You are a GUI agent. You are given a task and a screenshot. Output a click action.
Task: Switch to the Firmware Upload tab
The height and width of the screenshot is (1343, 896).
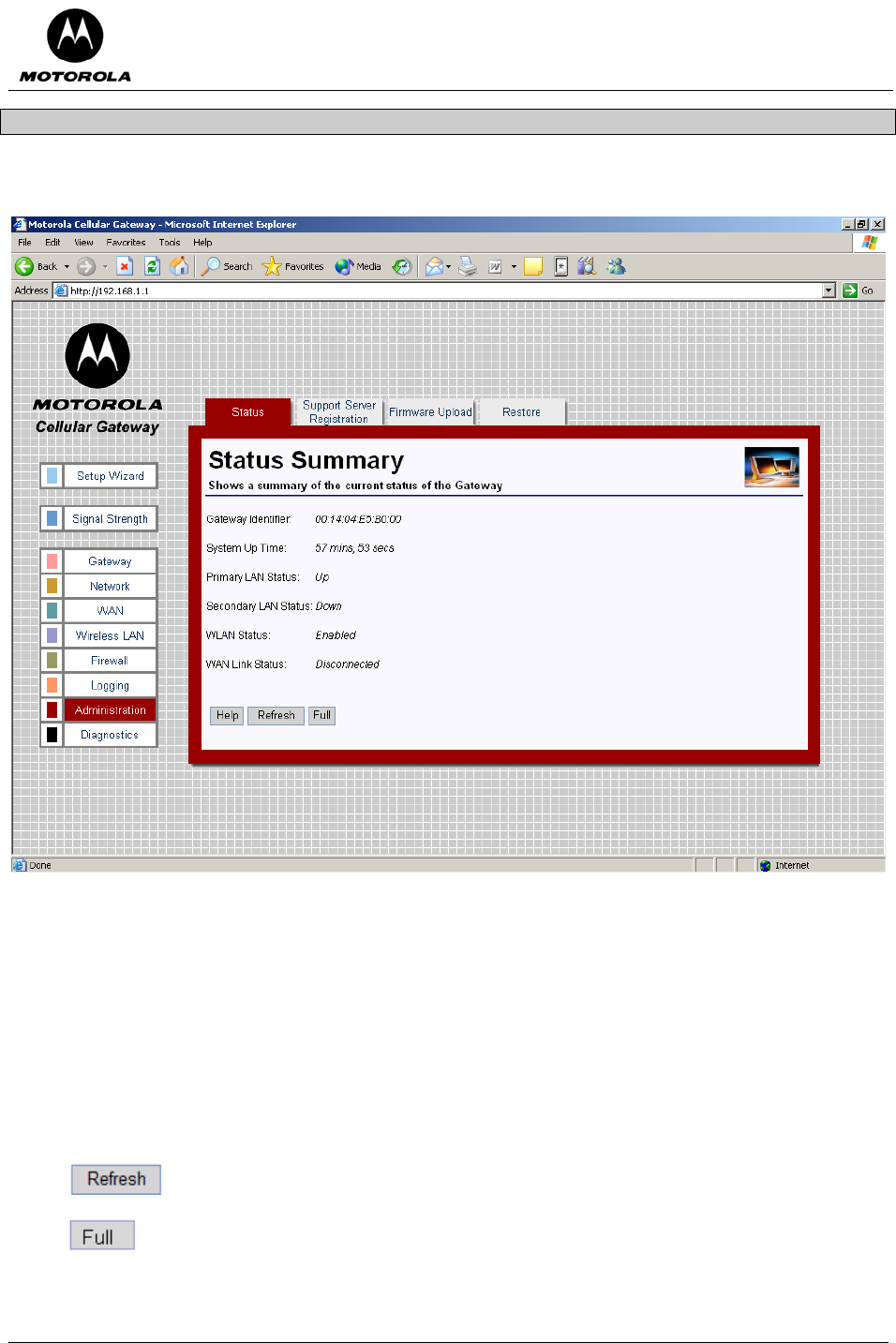(430, 412)
